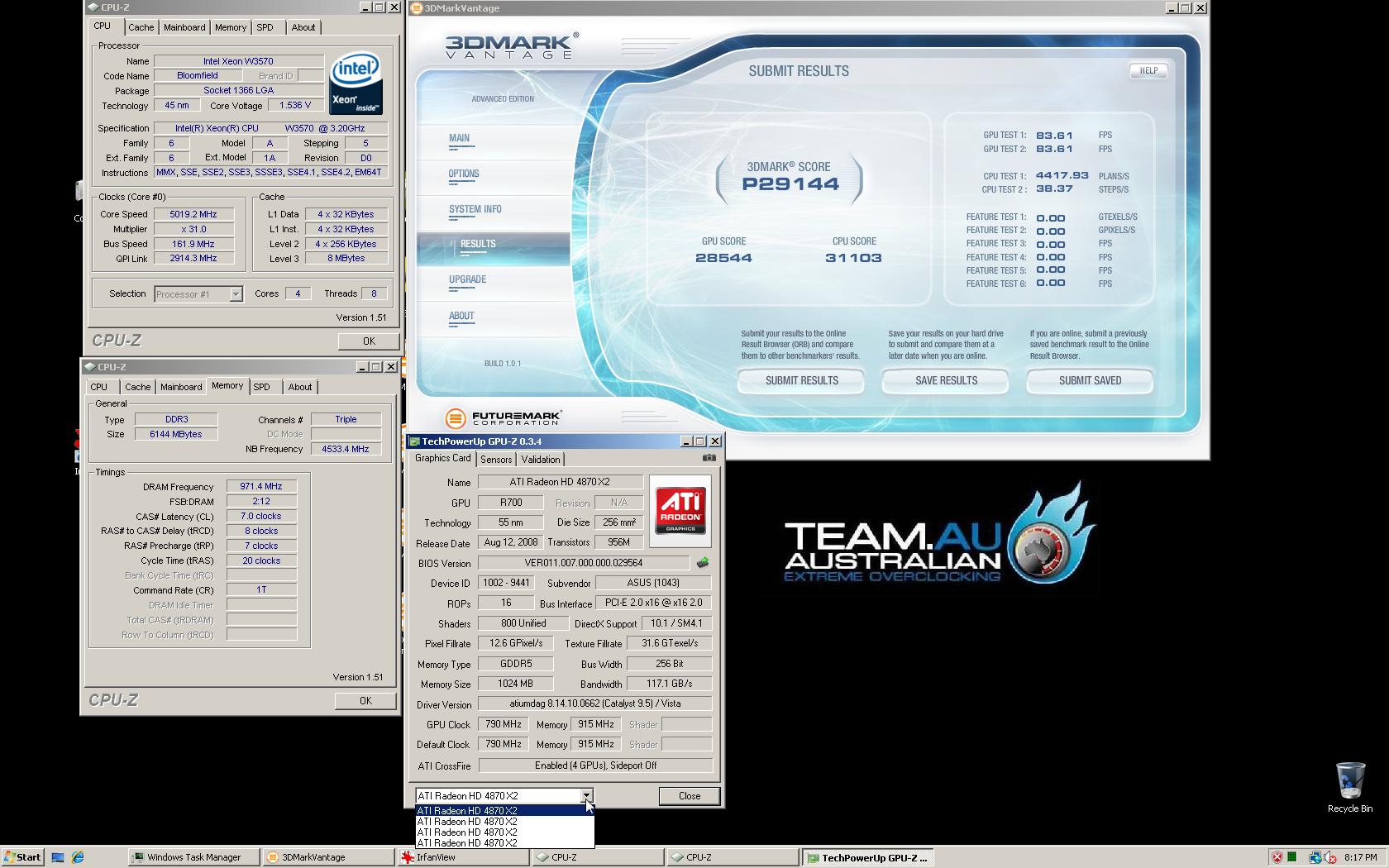
Task: Click the 3DMark Vantage logo
Action: 511,46
